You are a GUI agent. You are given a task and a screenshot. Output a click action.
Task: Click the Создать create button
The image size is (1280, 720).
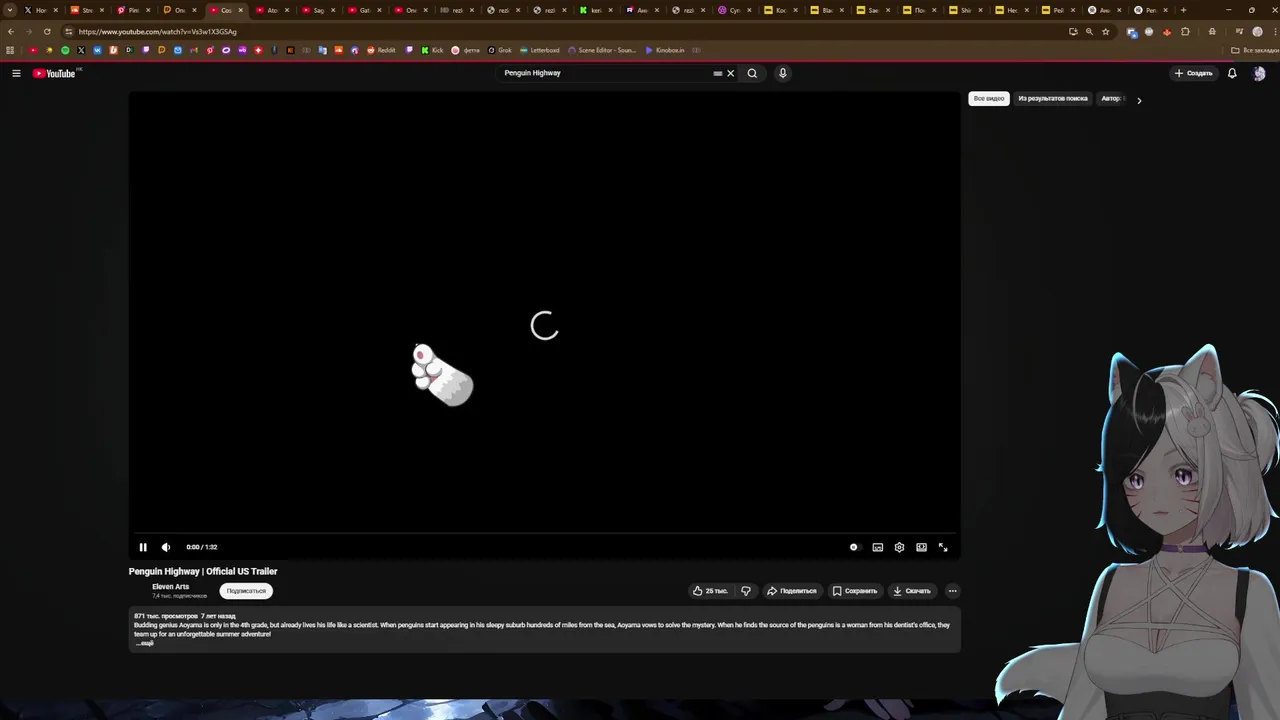click(1194, 73)
